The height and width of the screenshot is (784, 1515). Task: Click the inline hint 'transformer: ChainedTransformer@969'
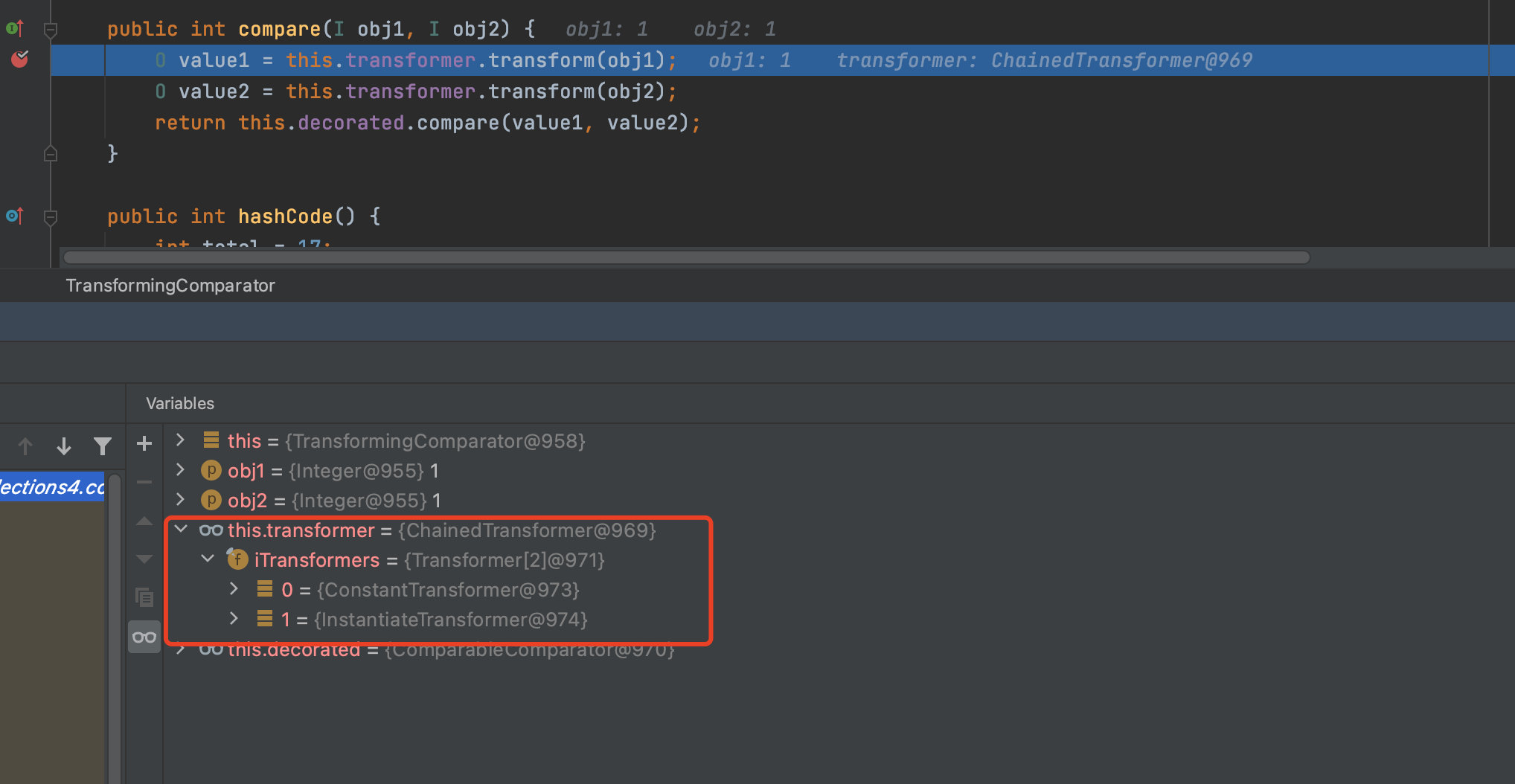1045,60
